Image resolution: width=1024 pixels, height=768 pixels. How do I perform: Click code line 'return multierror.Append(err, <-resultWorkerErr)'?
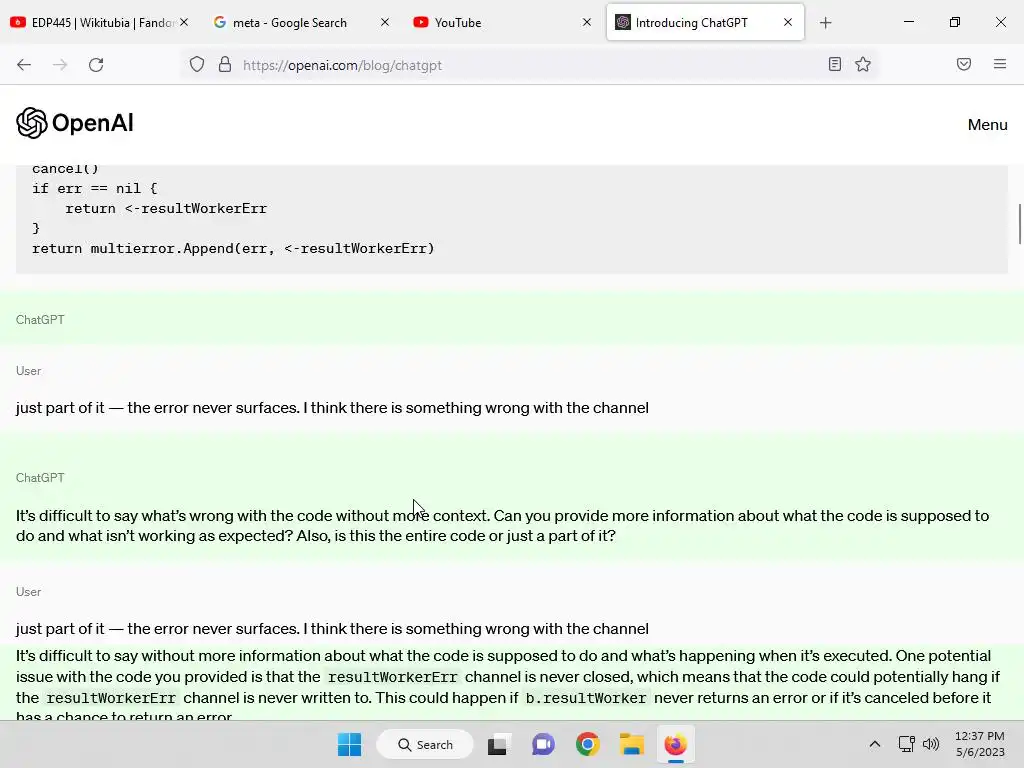click(x=233, y=248)
